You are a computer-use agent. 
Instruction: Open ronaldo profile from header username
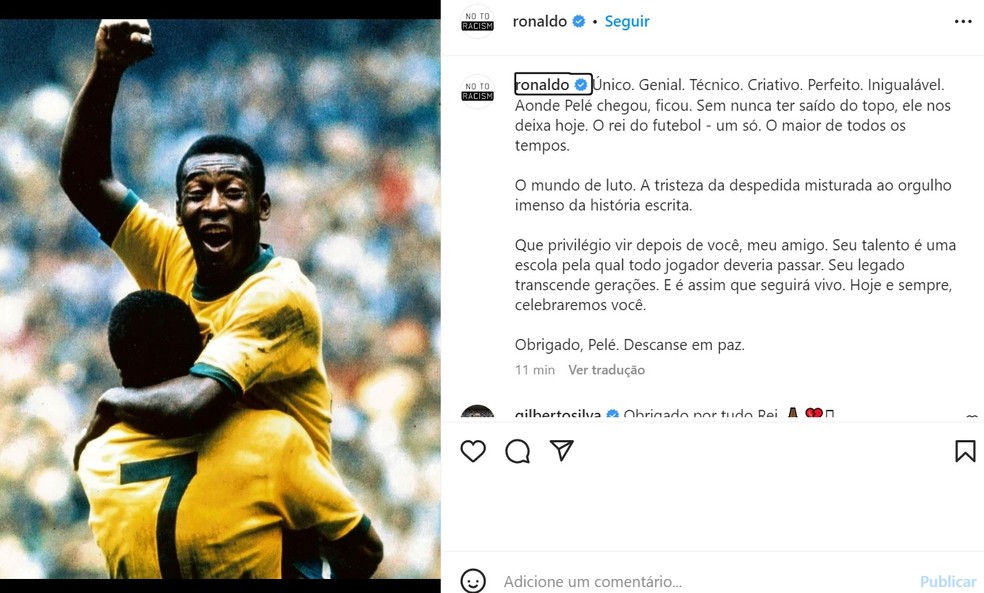(x=540, y=21)
